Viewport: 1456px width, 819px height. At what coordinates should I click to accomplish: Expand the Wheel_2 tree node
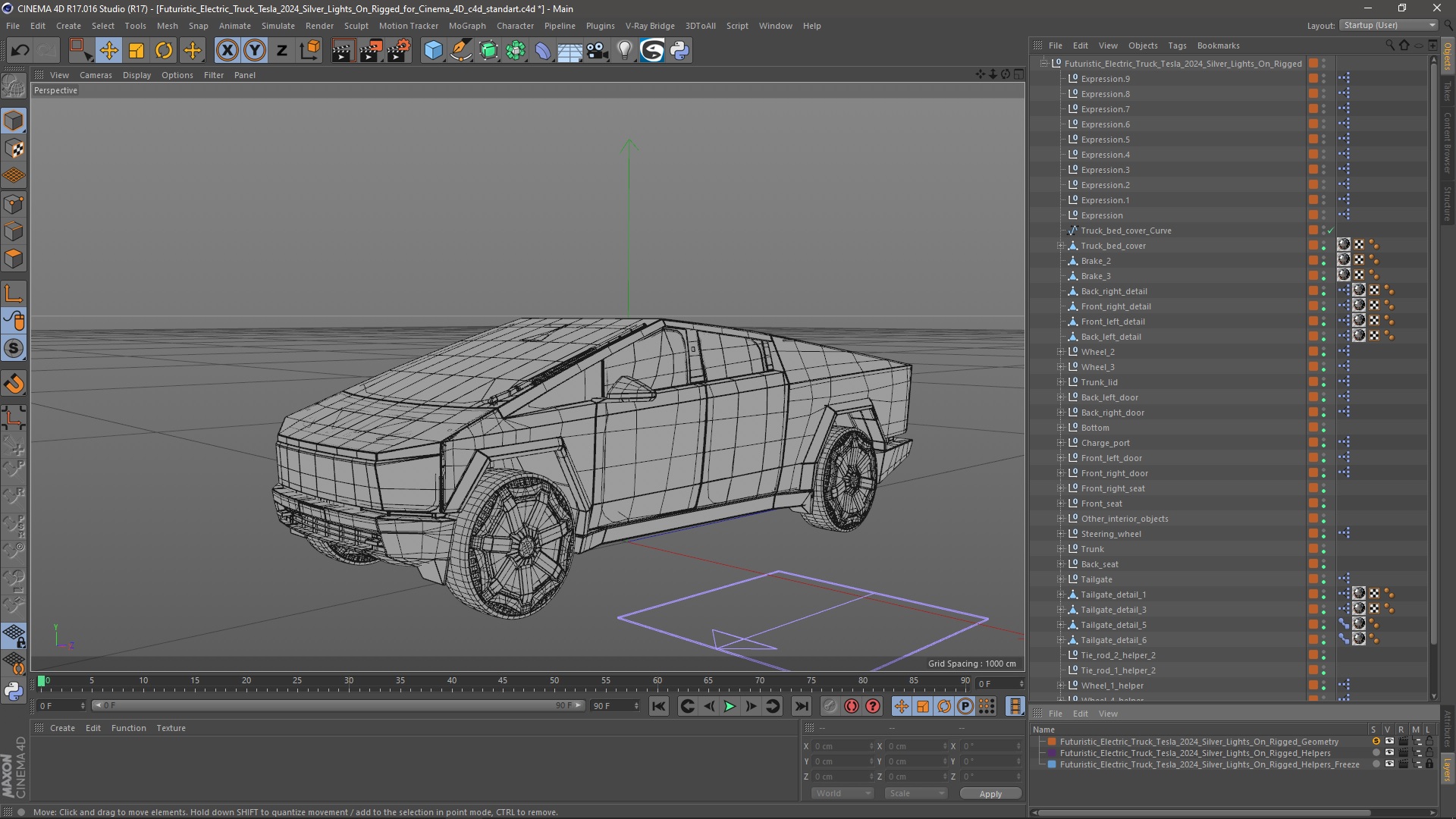point(1061,352)
